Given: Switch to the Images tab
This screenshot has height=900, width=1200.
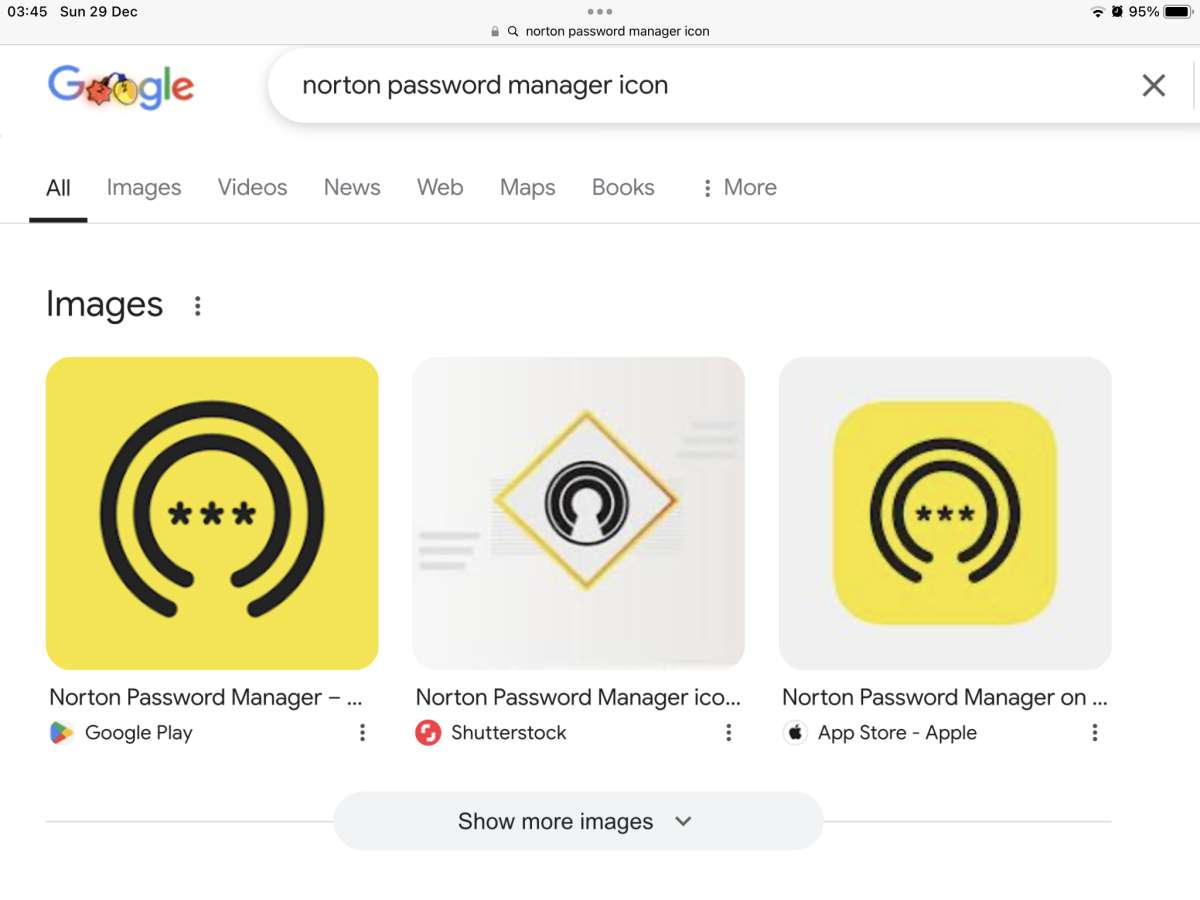Looking at the screenshot, I should pyautogui.click(x=144, y=187).
